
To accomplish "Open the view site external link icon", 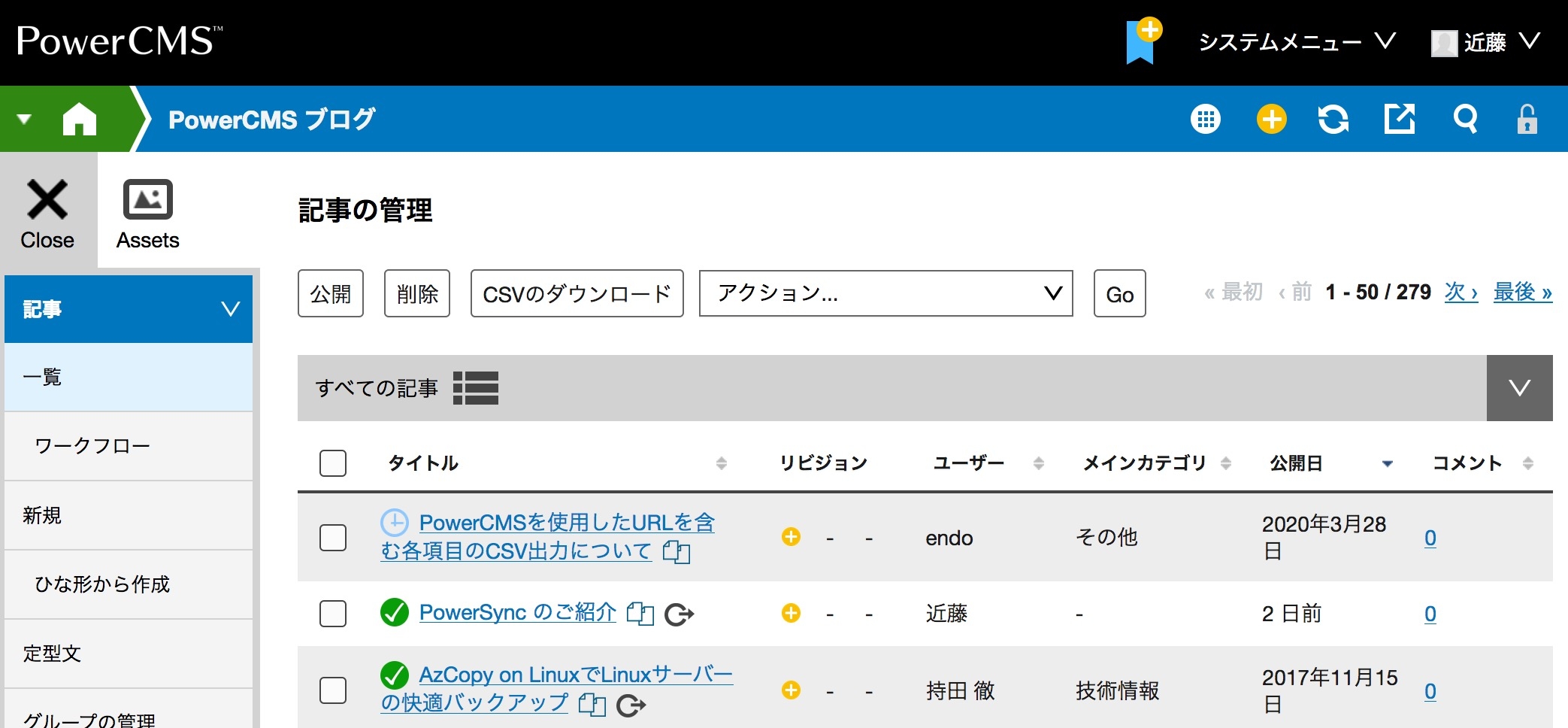I will tap(1400, 119).
